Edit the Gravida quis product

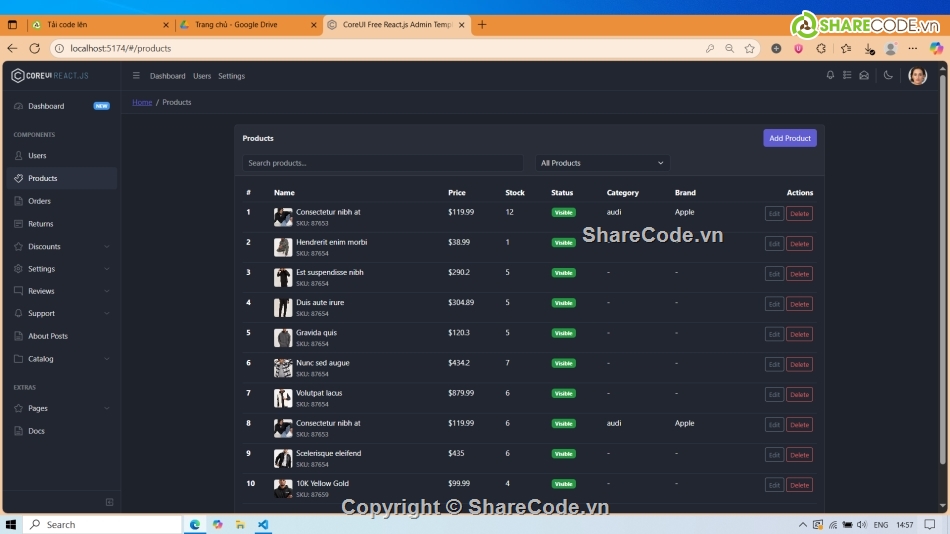coord(774,334)
